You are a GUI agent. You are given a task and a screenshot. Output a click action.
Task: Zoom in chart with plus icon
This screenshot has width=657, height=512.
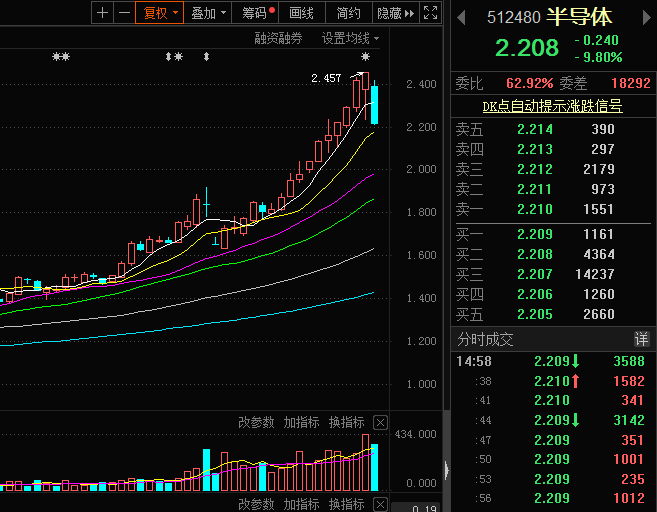point(102,13)
